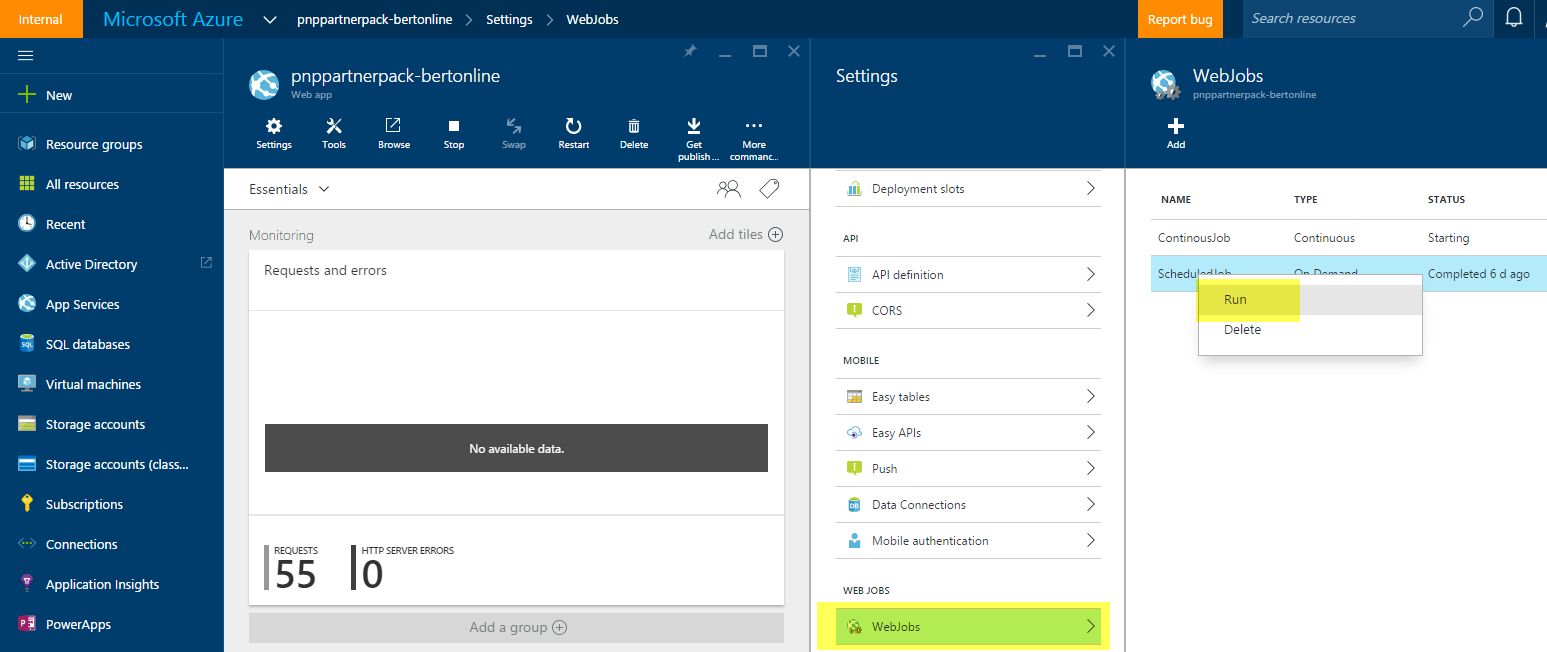Pin the web app blade
Screen dimensions: 1547x652
point(689,50)
